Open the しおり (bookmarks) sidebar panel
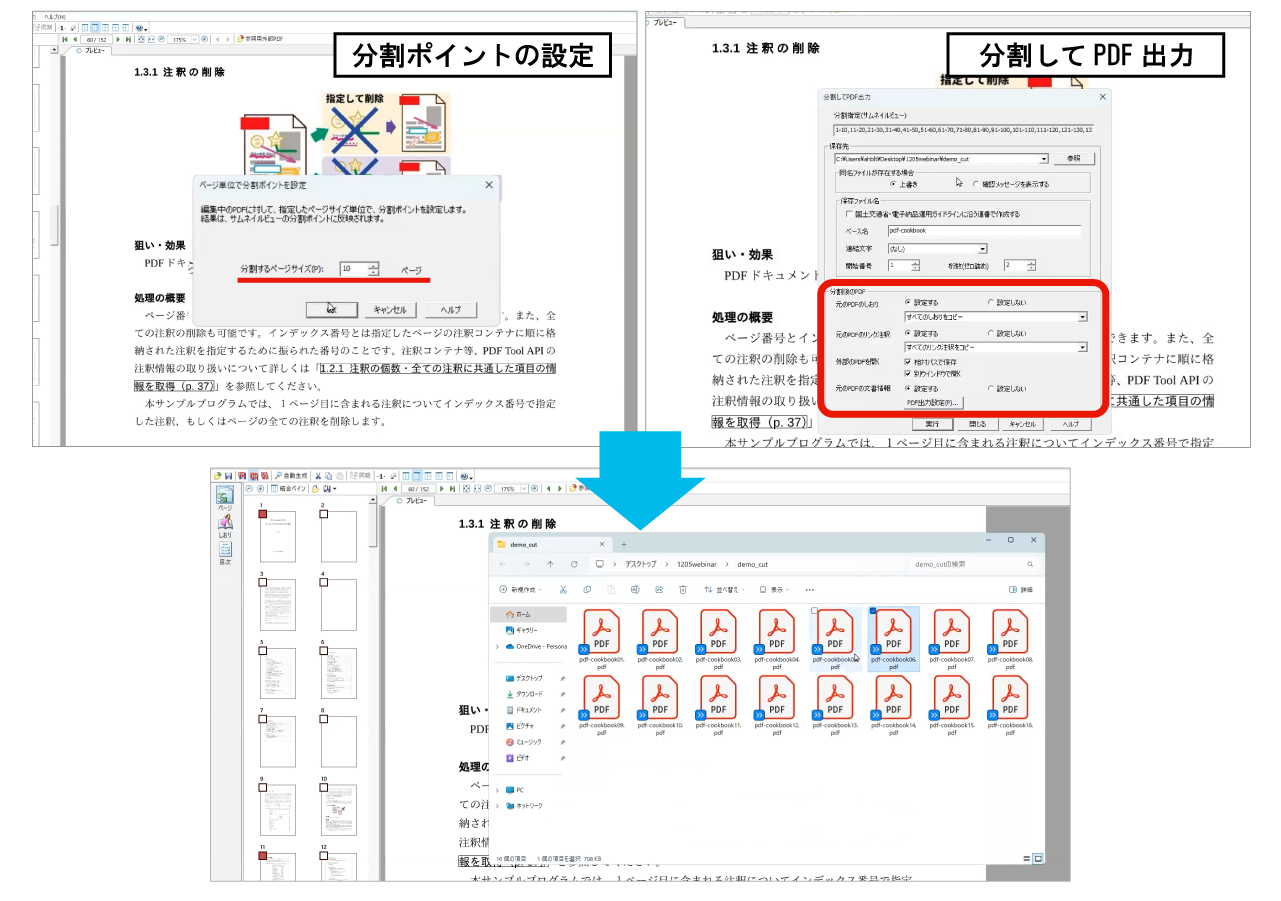The image size is (1281, 901). click(x=225, y=523)
